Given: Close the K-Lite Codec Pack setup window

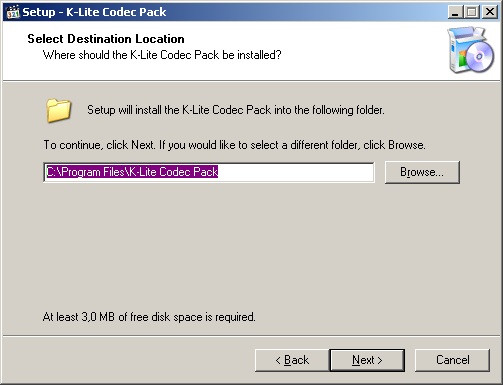Looking at the screenshot, I should point(490,12).
